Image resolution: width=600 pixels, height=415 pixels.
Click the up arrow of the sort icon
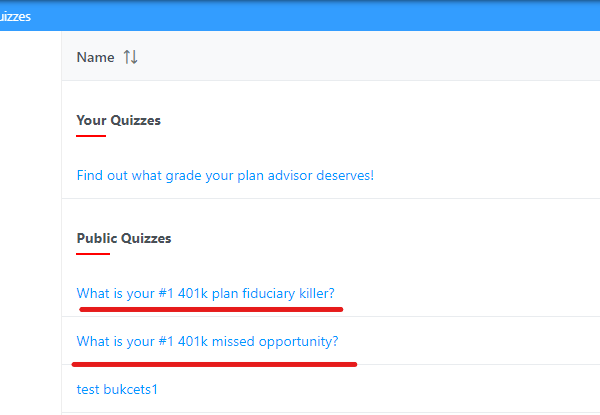coord(127,57)
